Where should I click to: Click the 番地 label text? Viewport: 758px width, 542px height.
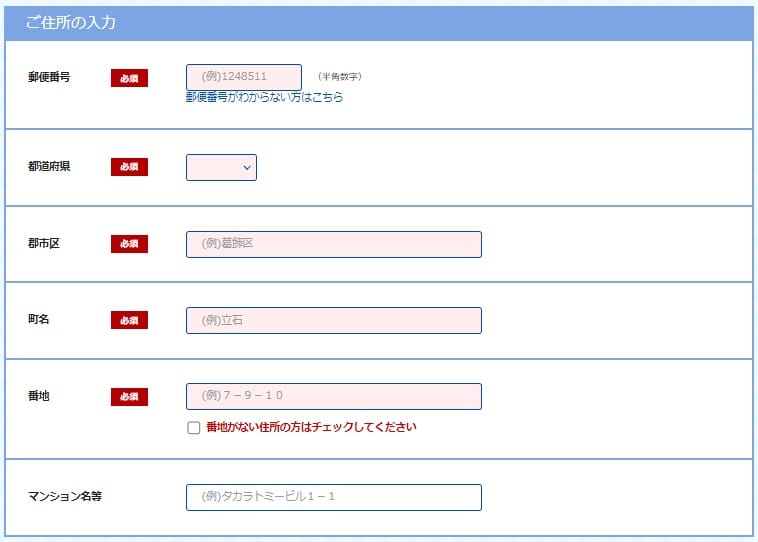(x=38, y=396)
